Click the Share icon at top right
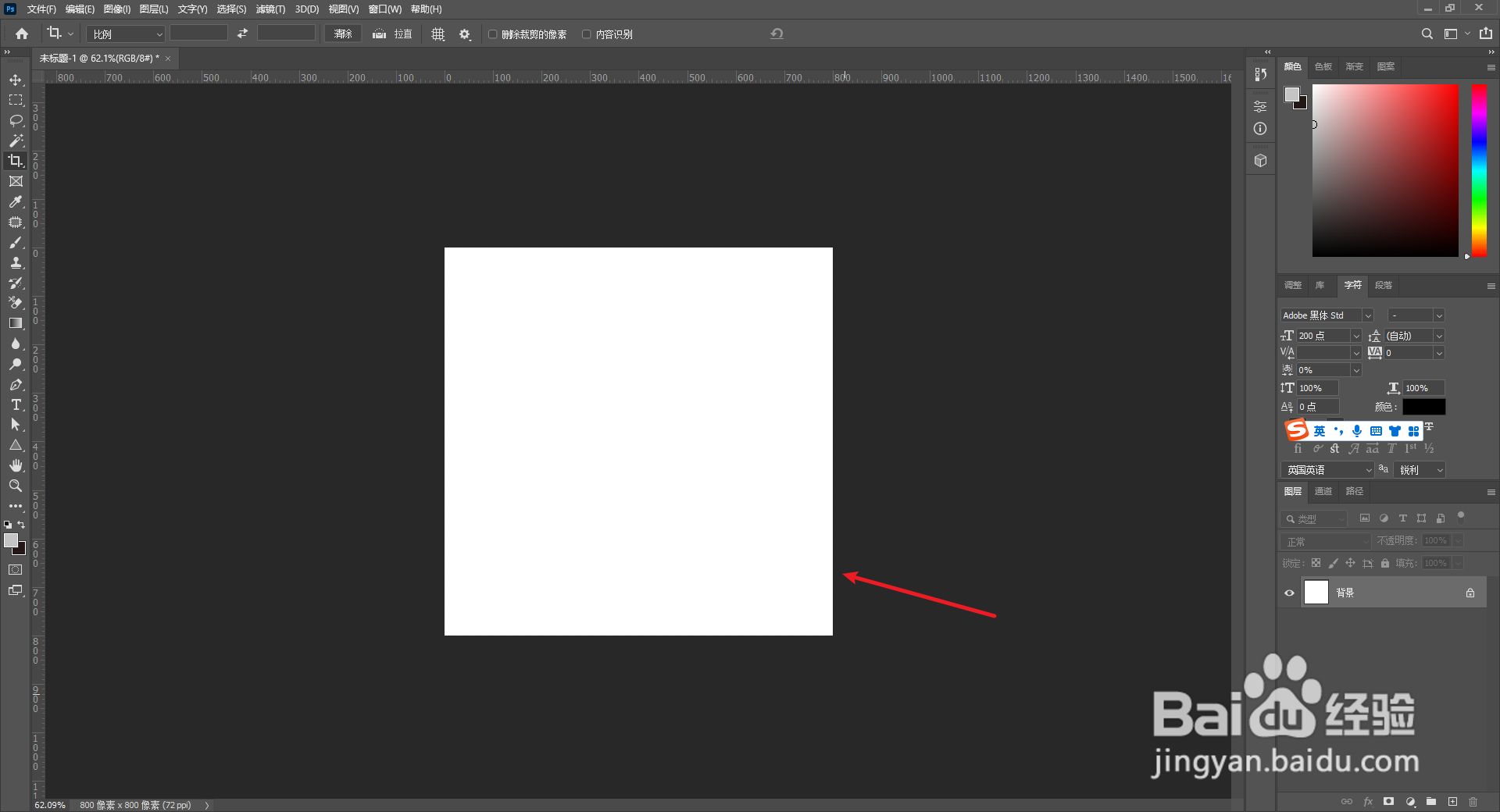Screen dimensions: 1500x812 click(x=1486, y=34)
